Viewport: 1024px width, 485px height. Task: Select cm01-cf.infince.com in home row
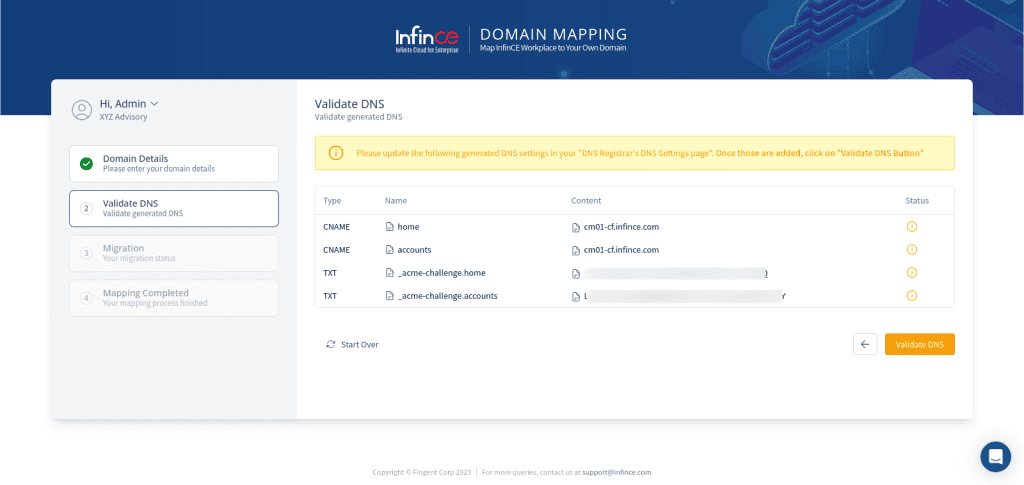point(621,227)
